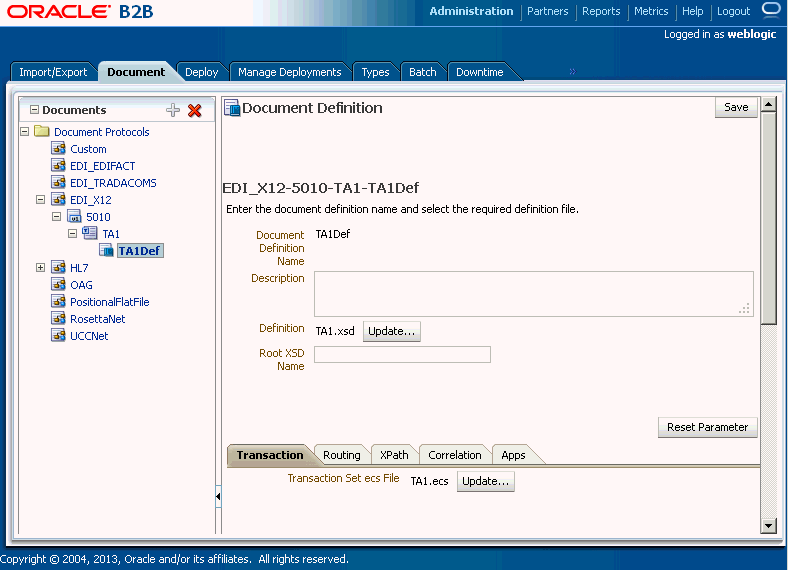The image size is (788, 570).
Task: Click the RosettaNet protocol icon
Action: (x=58, y=319)
